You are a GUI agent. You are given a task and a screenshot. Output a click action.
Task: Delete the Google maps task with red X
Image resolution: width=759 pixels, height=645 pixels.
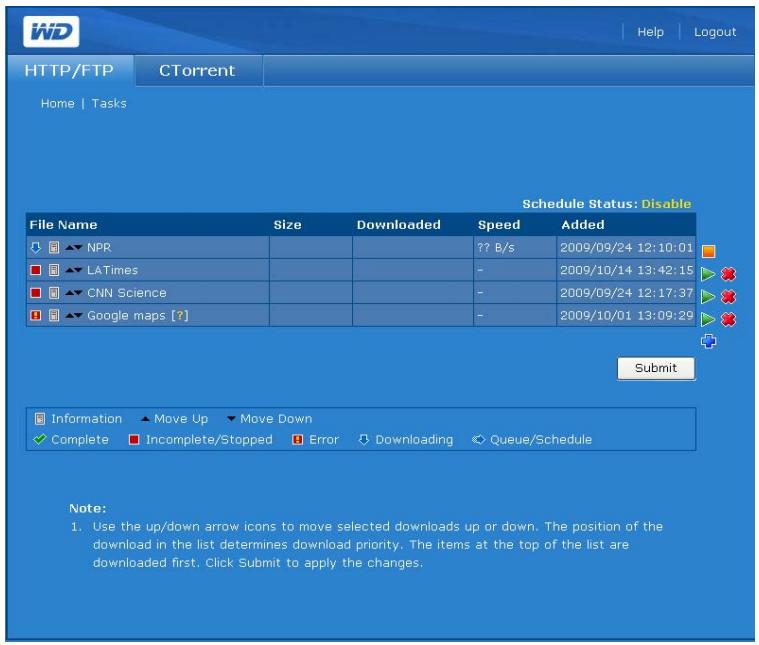pyautogui.click(x=728, y=319)
